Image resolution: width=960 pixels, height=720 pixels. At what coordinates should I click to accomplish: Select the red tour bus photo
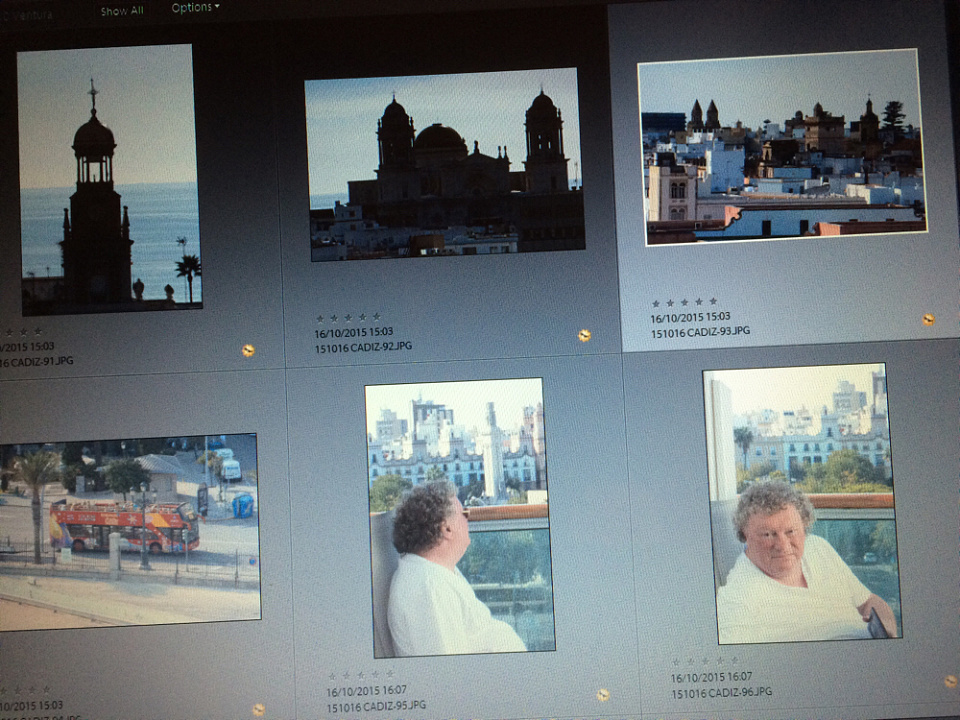(x=129, y=532)
